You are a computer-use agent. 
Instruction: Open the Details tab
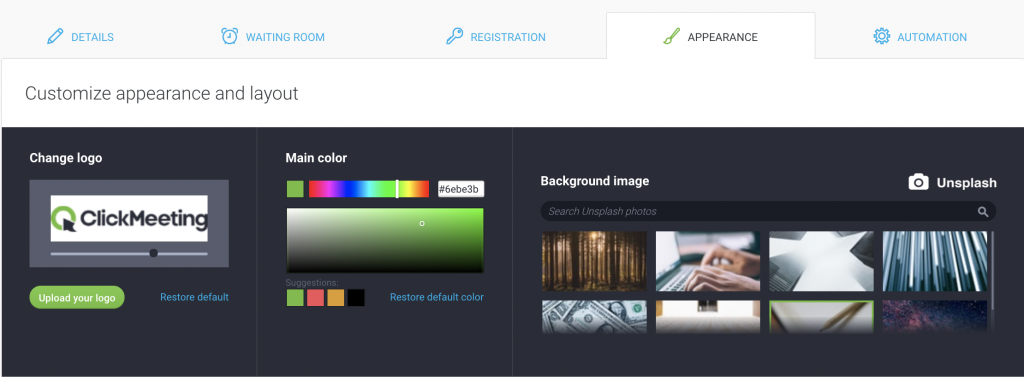coord(80,37)
